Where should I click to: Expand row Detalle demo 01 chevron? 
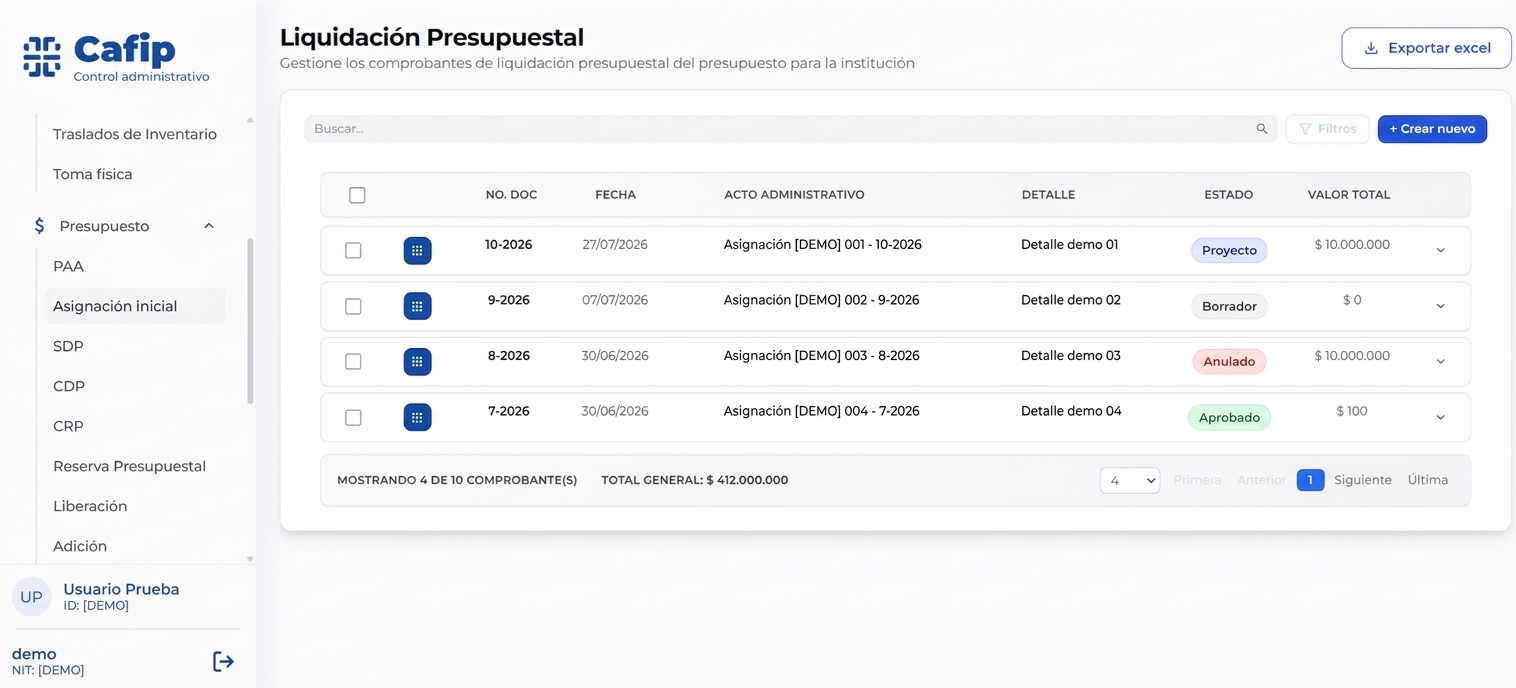point(1440,251)
